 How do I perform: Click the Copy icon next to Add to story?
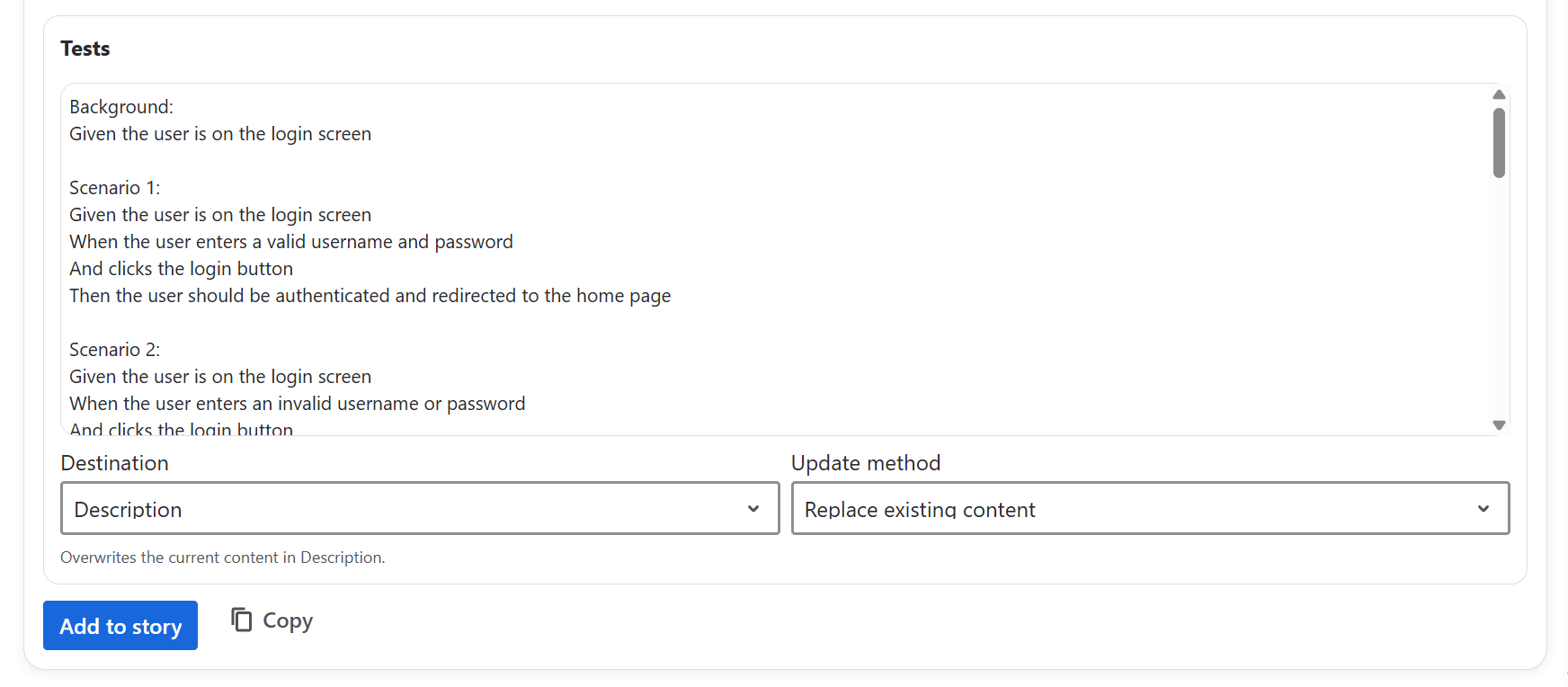[x=240, y=620]
